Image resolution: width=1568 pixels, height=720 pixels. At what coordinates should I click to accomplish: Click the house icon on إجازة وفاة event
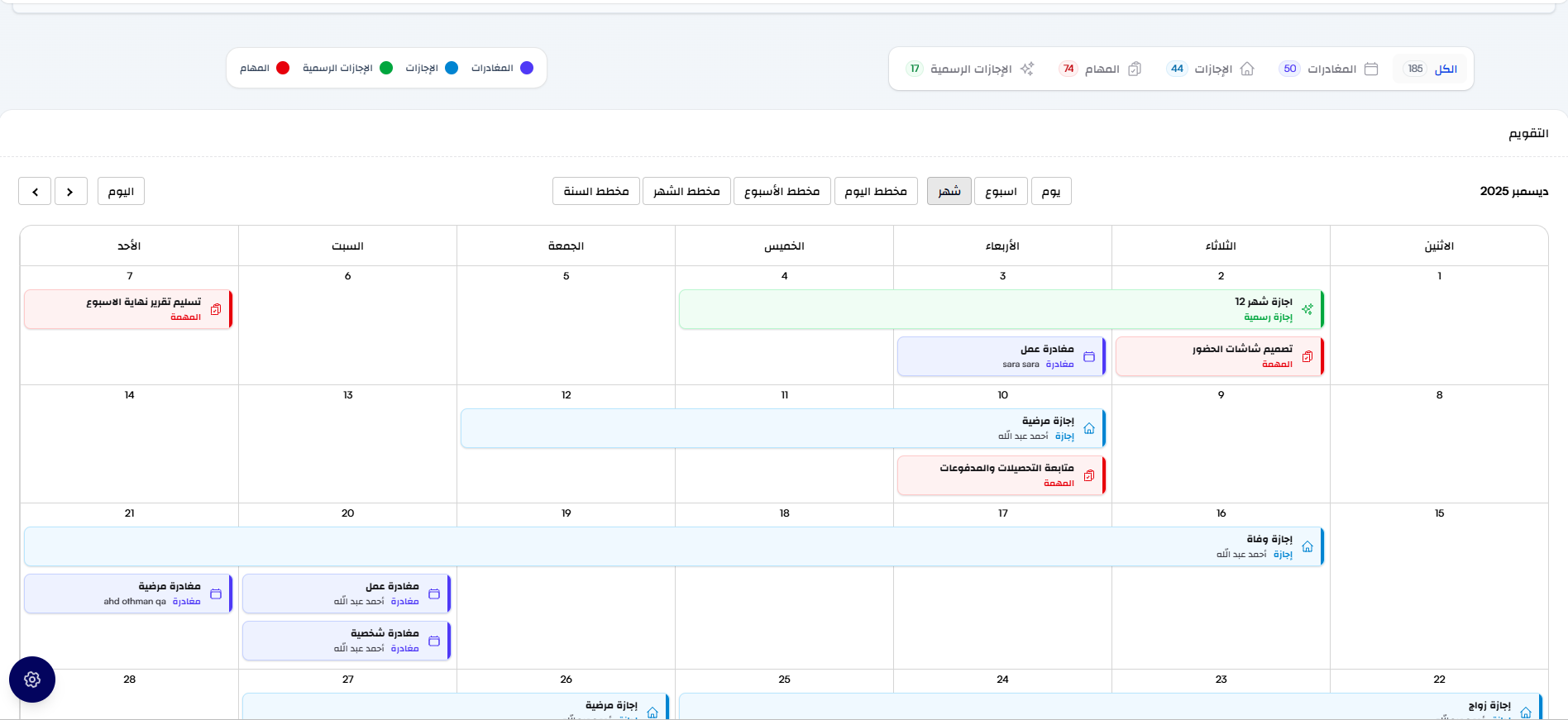1307,546
